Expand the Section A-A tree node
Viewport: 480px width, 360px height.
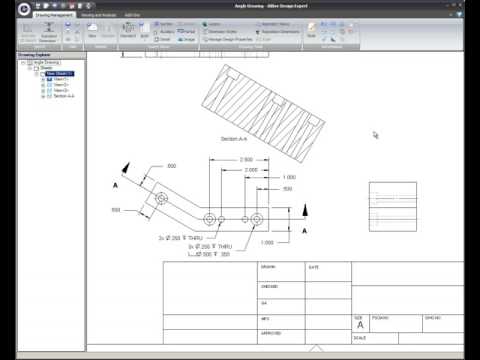coord(43,96)
